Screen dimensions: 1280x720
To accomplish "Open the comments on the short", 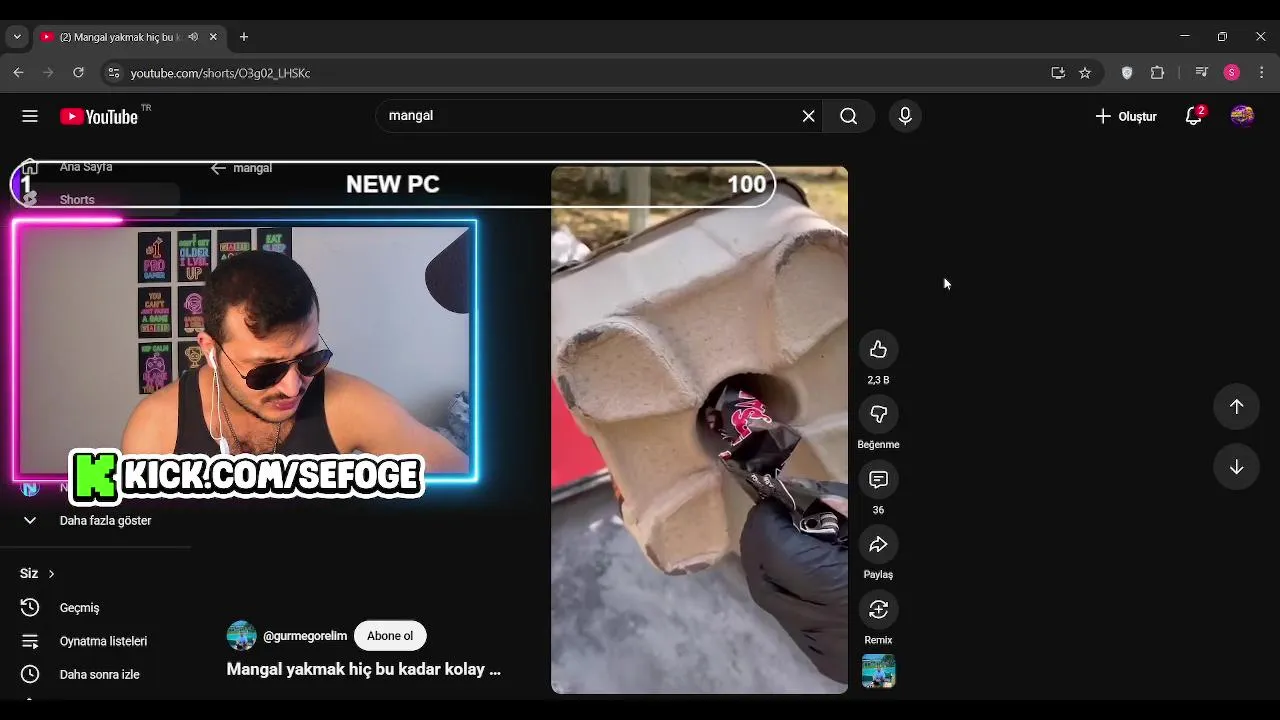I will pos(878,479).
